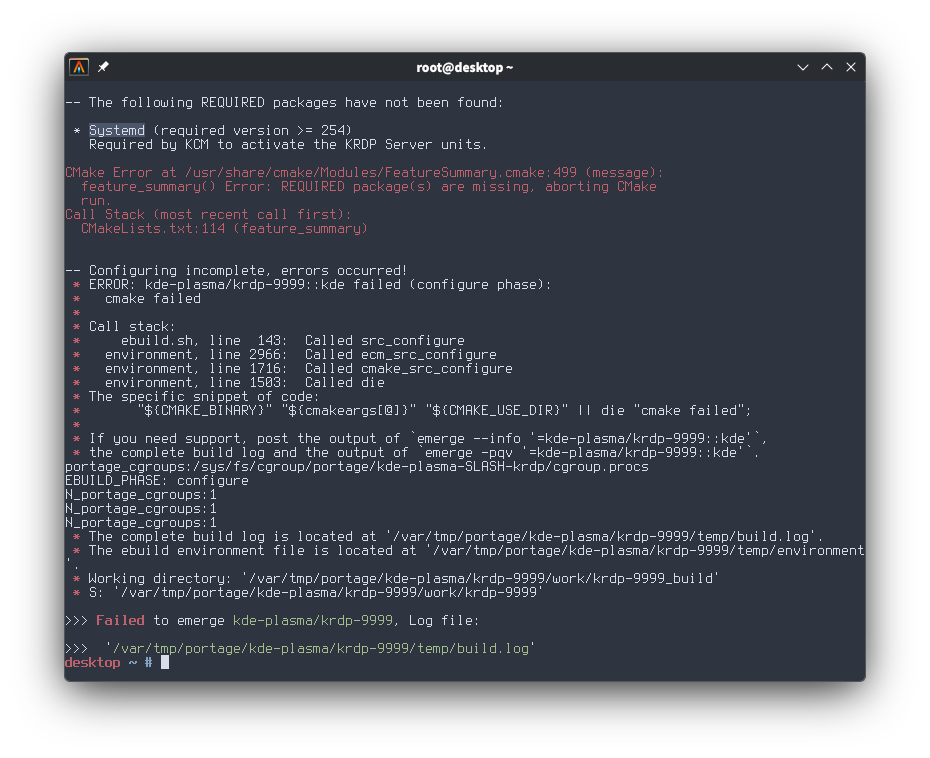Close the root@desktop terminal window
The image size is (930, 758).
point(851,67)
